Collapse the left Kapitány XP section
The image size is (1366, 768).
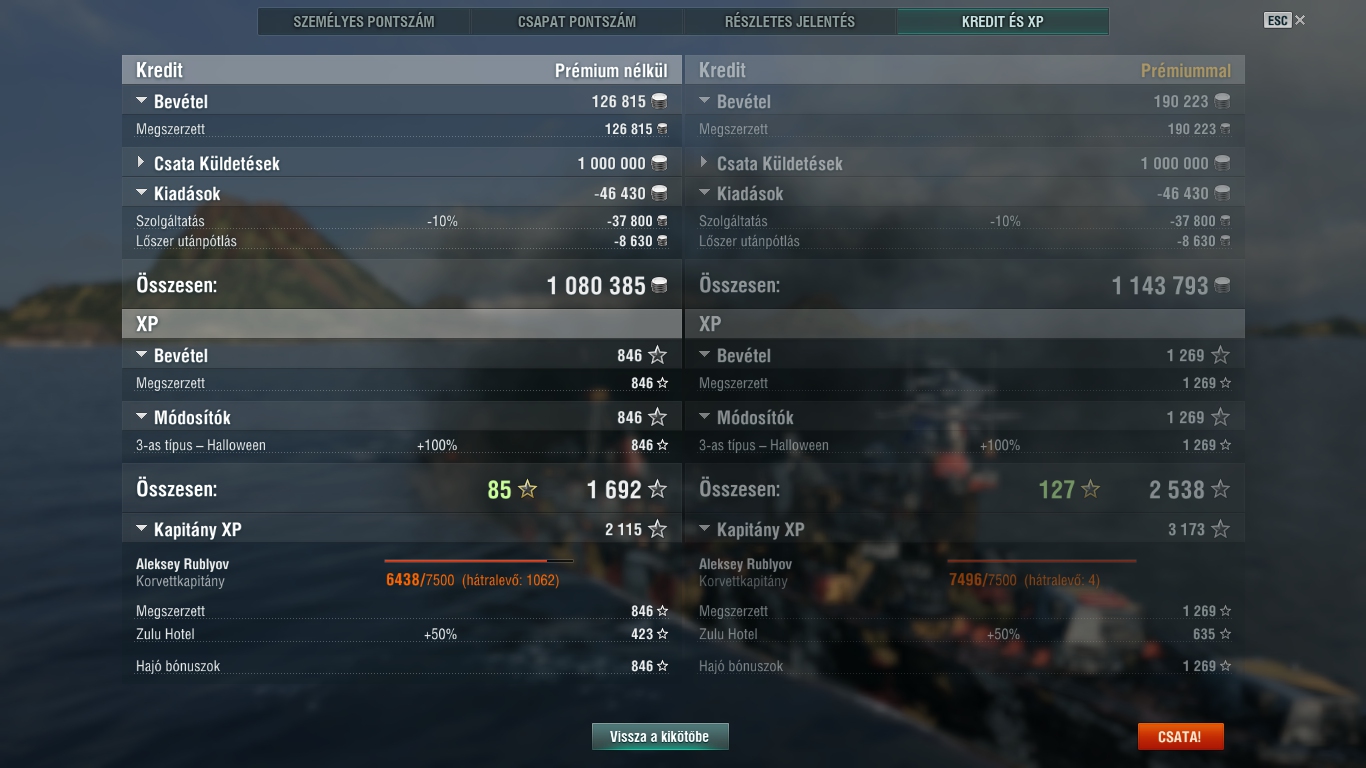141,529
